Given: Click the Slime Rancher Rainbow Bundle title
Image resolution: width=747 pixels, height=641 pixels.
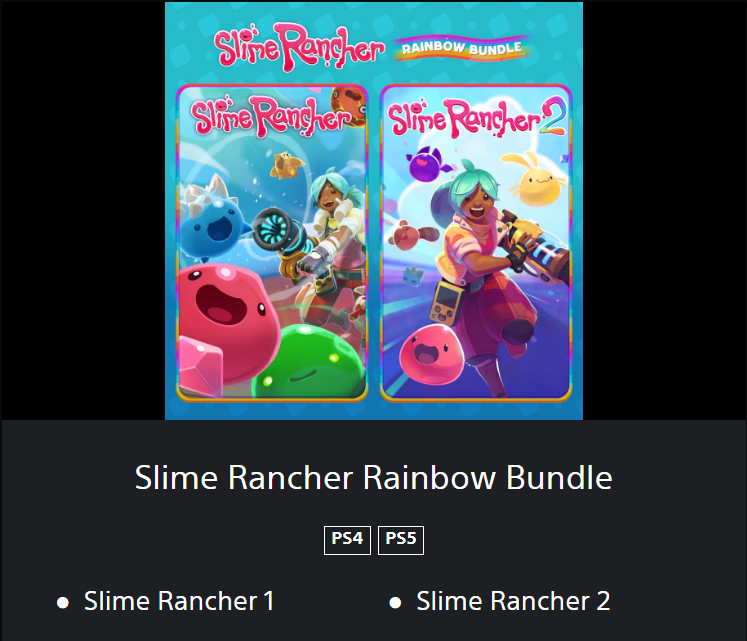Looking at the screenshot, I should click(374, 478).
